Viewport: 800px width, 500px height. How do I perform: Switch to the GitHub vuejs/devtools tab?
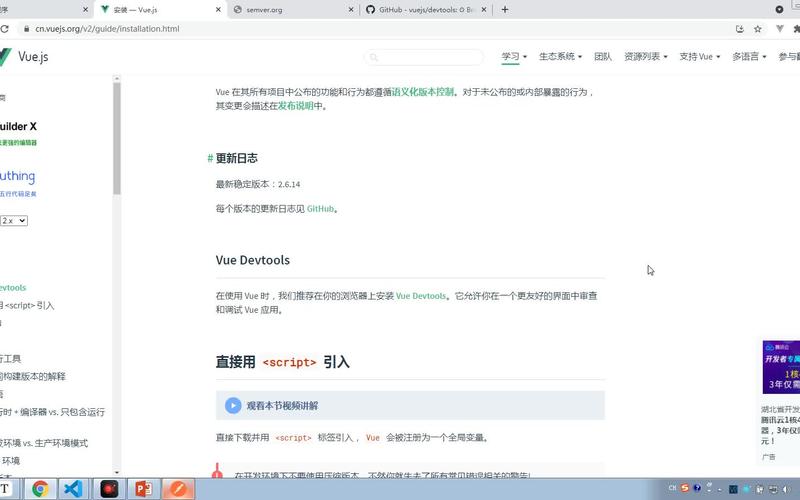coord(426,10)
